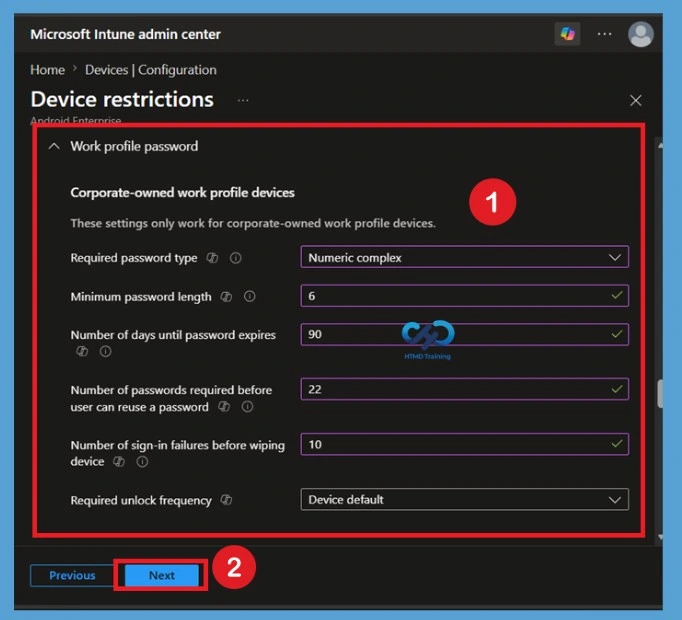The height and width of the screenshot is (620, 682).
Task: Click the Previous button
Action: point(72,575)
